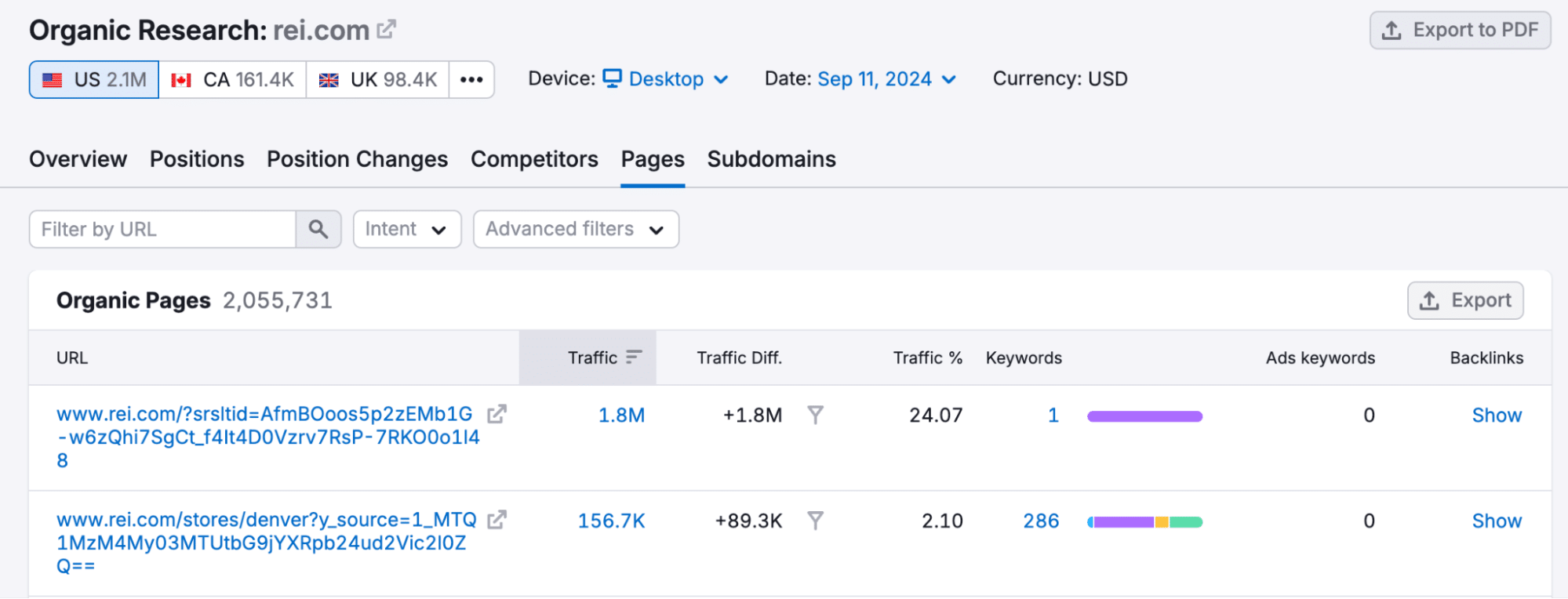Sort by the Traffic % column header

point(927,358)
